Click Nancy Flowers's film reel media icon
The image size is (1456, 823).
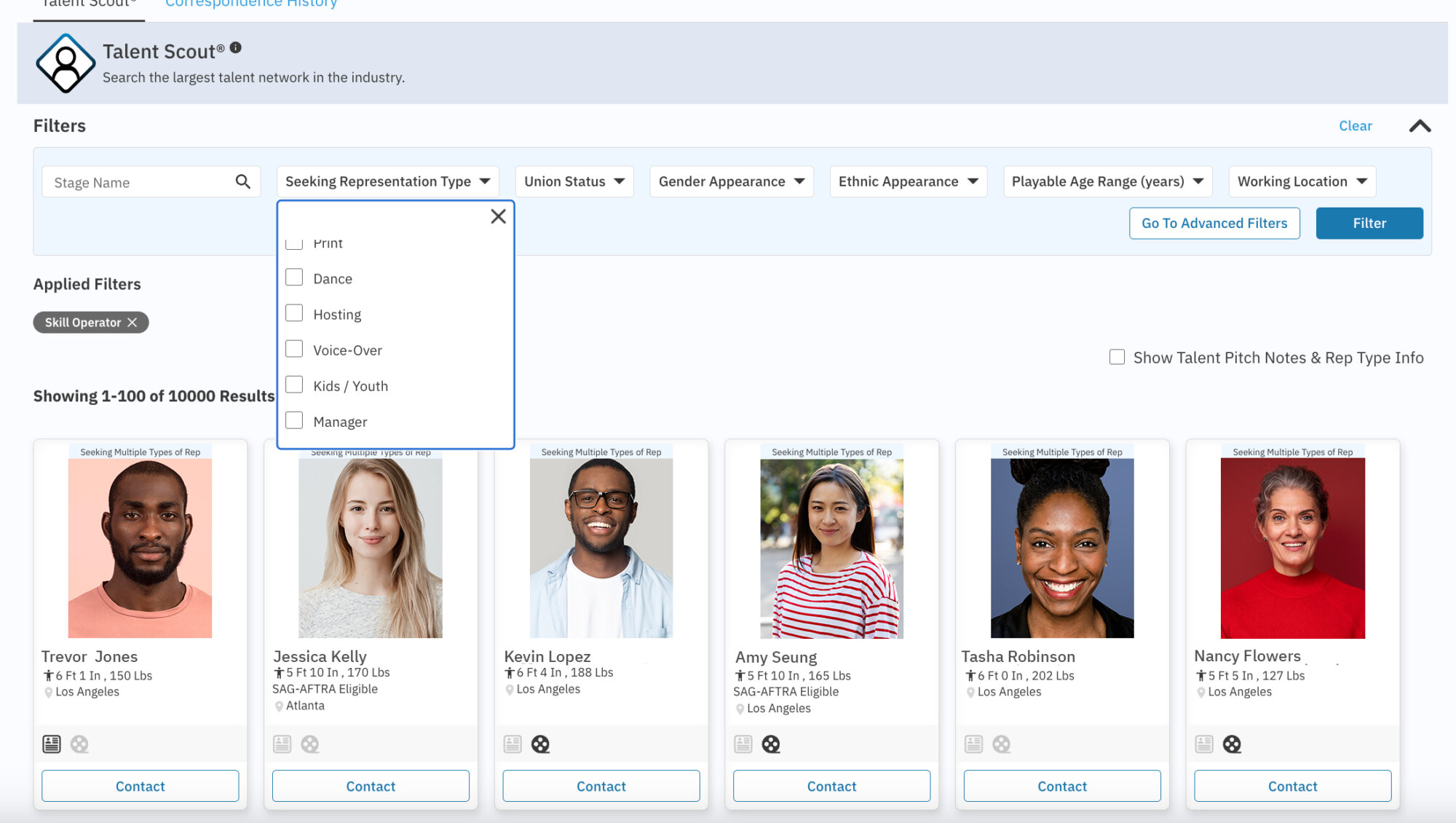point(1232,744)
